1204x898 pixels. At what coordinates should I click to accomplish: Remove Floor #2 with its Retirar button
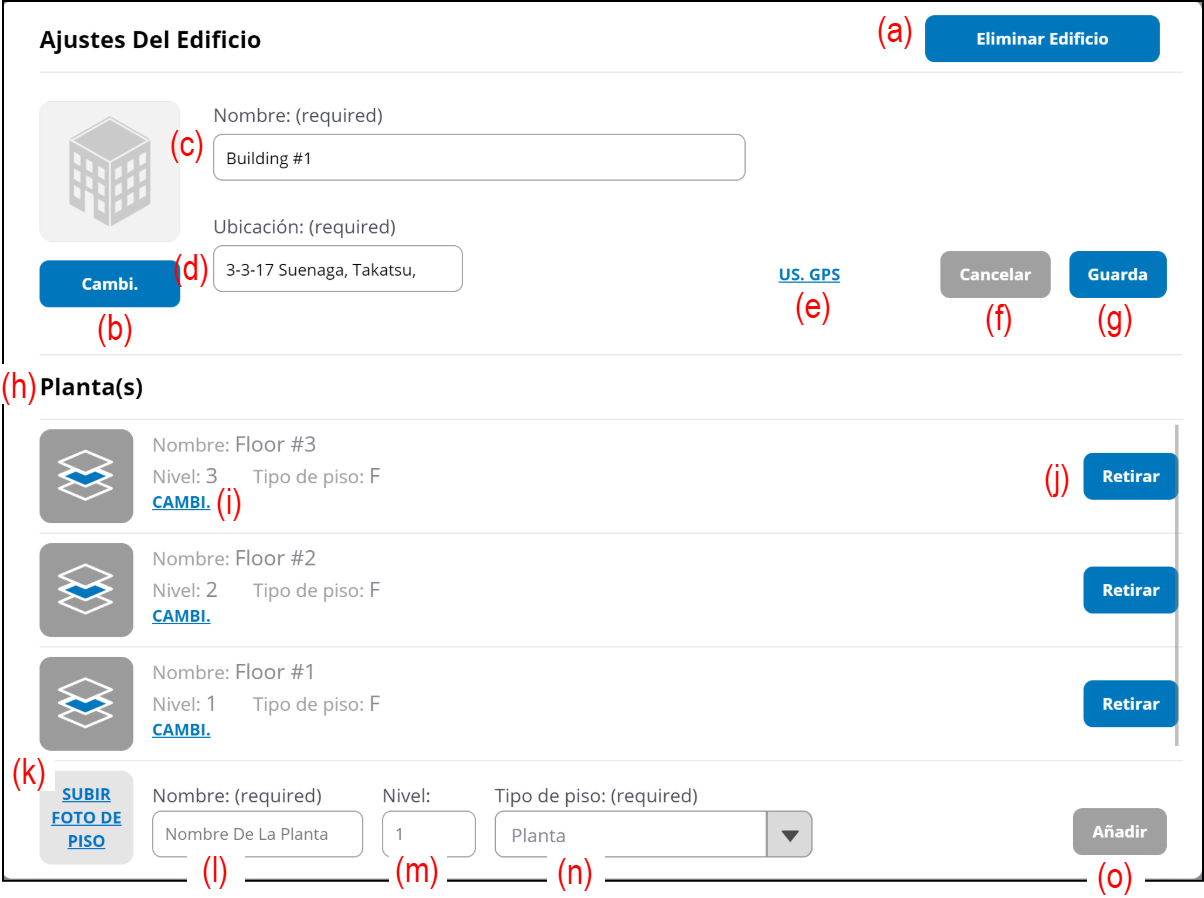tap(1130, 590)
